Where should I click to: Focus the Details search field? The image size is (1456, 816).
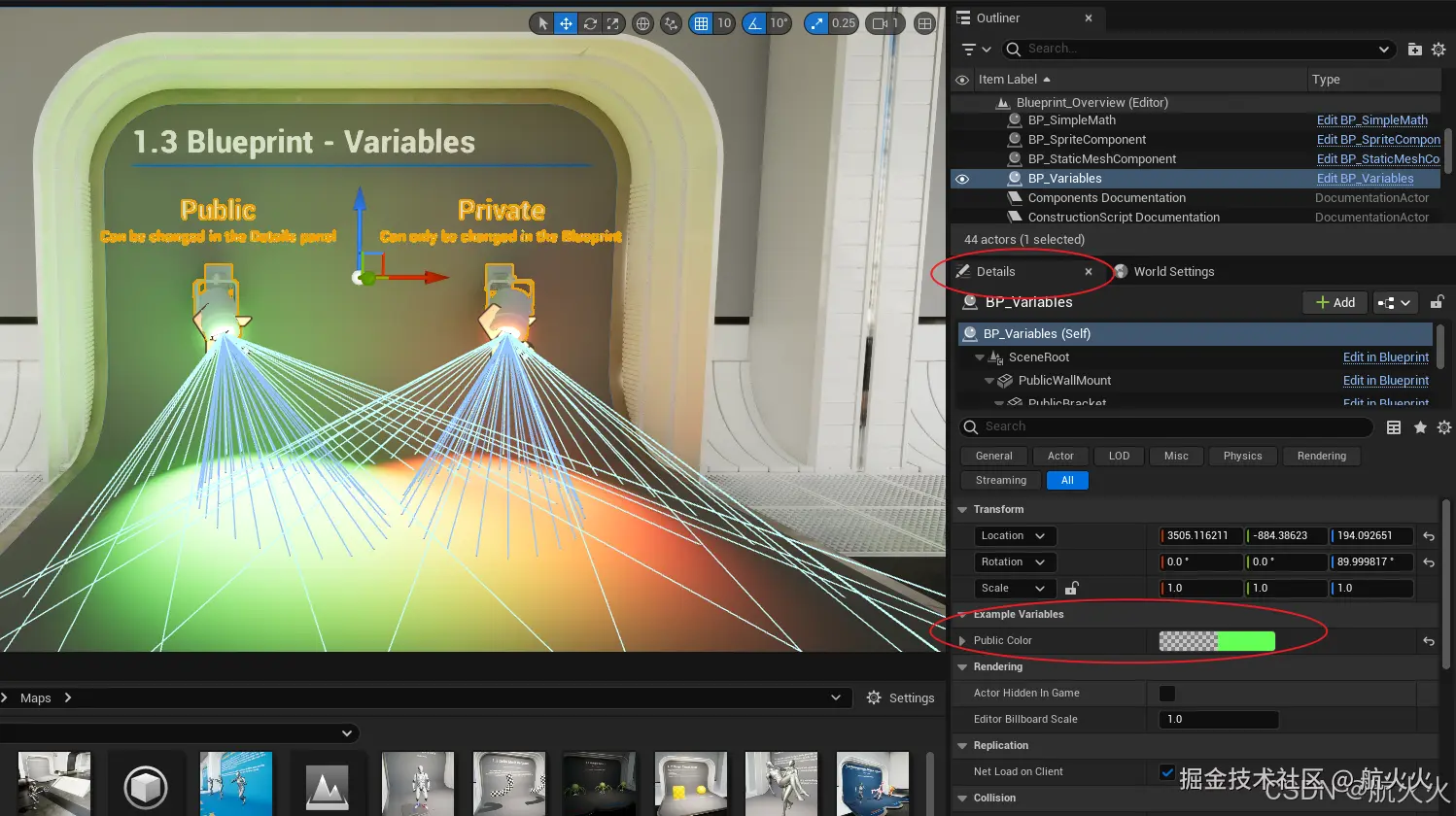point(1165,427)
